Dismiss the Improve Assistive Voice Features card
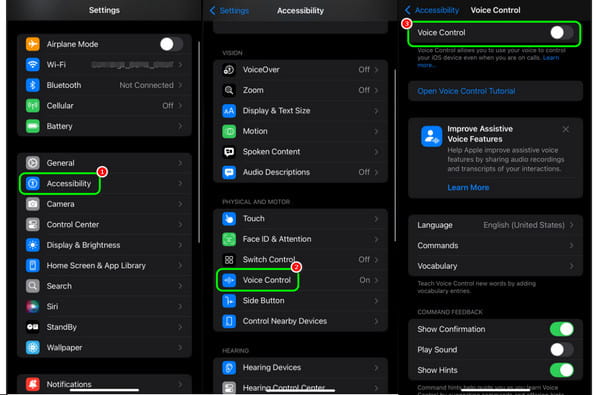Viewport: 600px width, 395px height. click(x=566, y=129)
